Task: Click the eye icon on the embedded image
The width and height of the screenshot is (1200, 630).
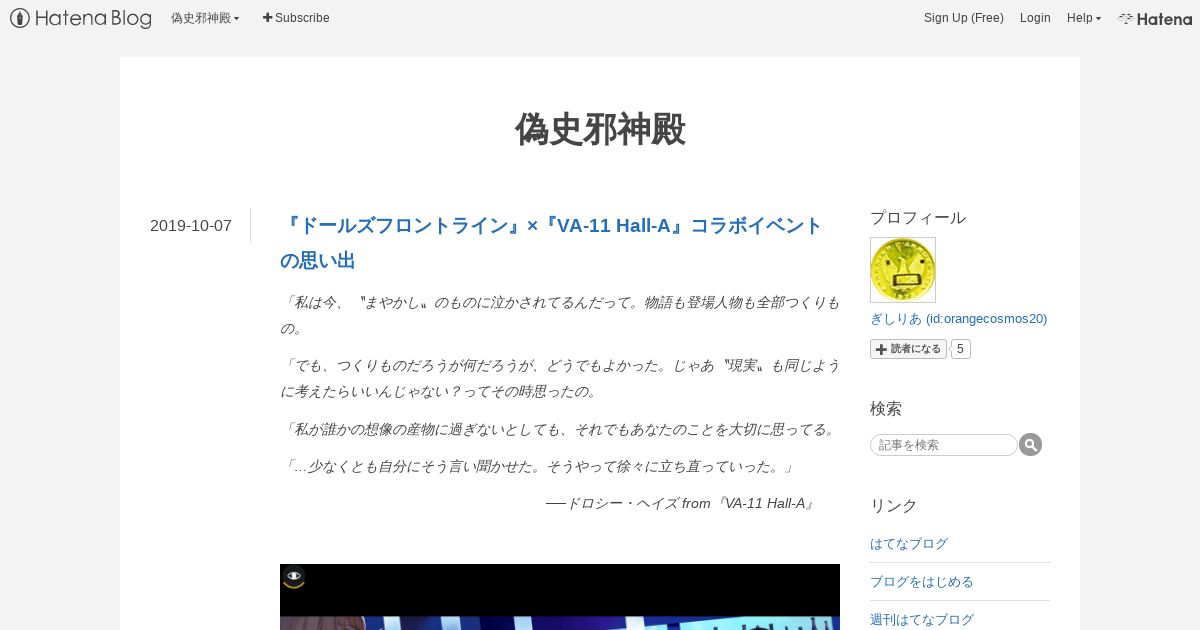Action: [x=293, y=577]
